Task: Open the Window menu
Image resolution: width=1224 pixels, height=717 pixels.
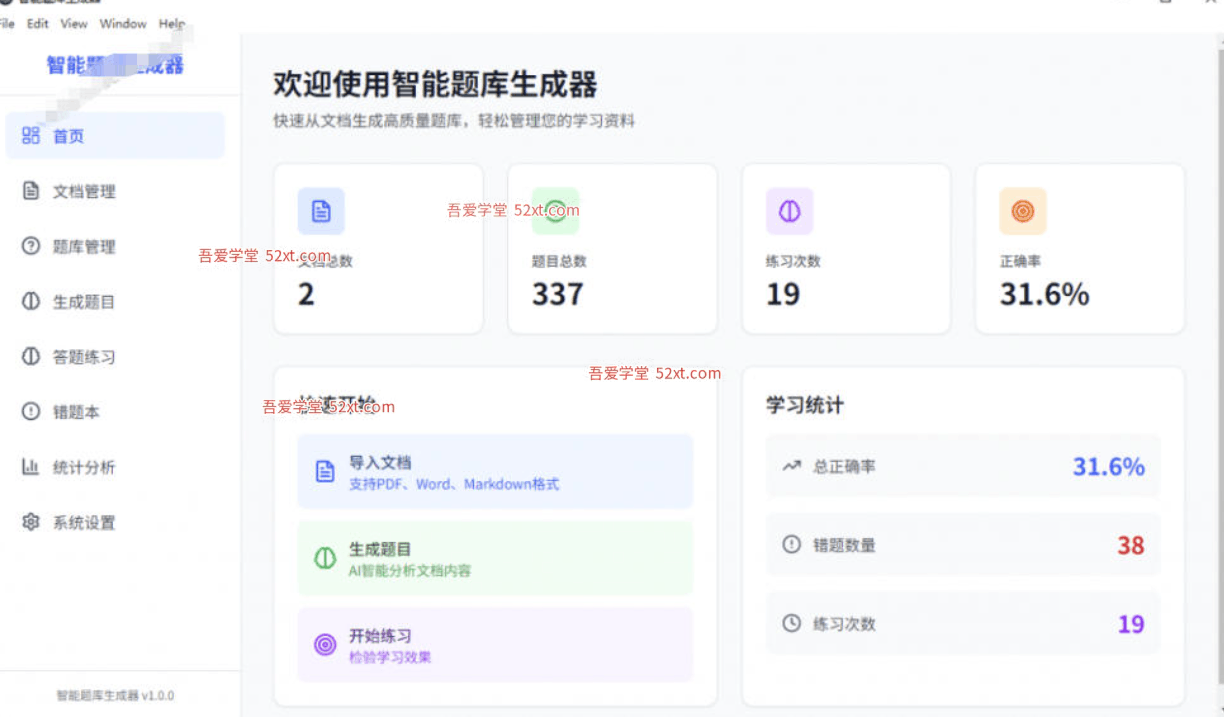Action: (x=123, y=23)
